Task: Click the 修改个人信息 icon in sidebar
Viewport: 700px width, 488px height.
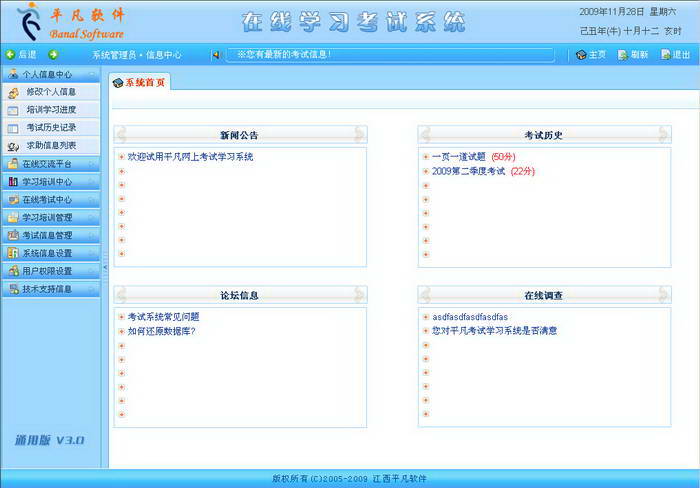Action: coord(13,92)
